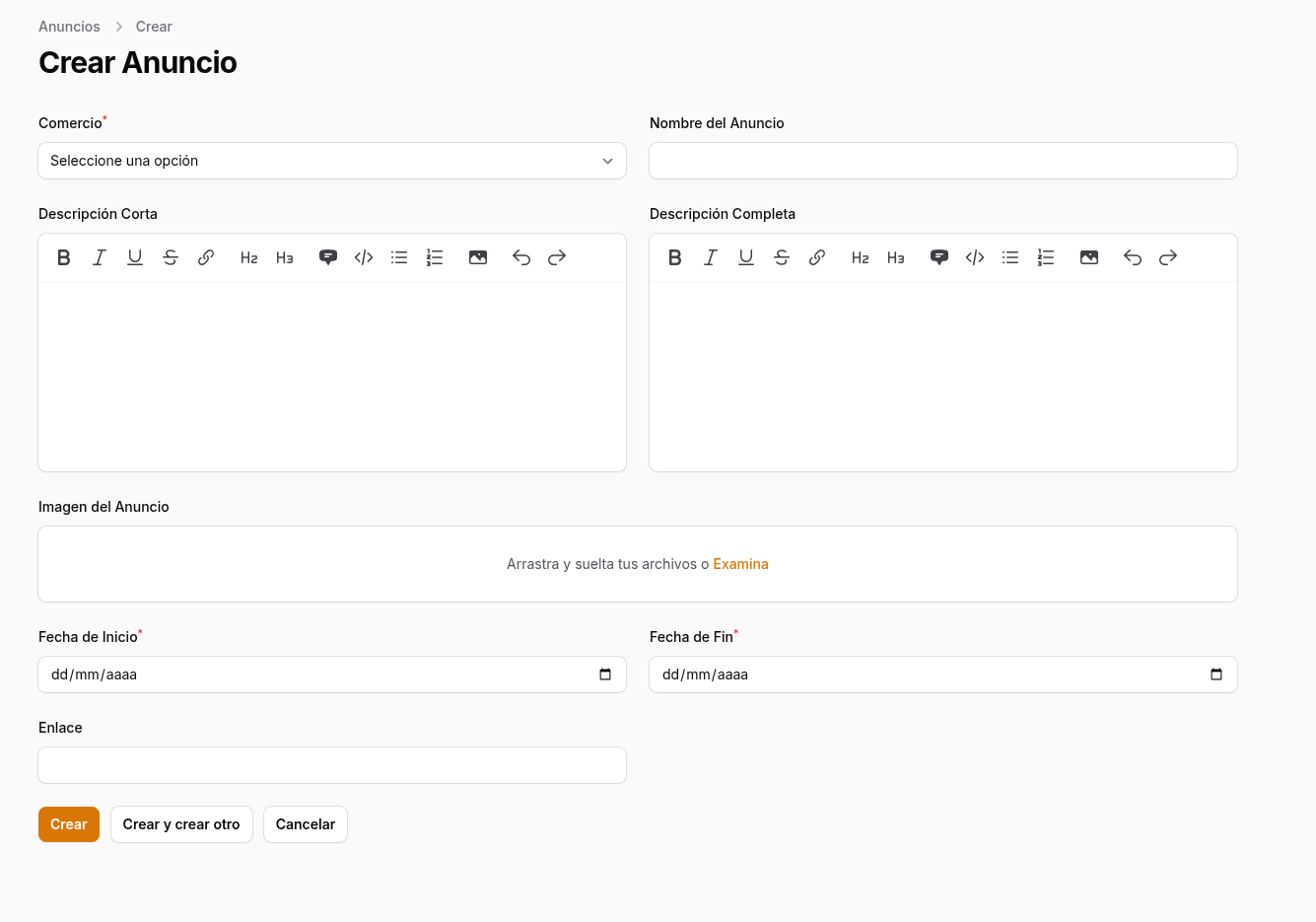
Task: Undo last change in Descripción Corta
Action: point(521,257)
